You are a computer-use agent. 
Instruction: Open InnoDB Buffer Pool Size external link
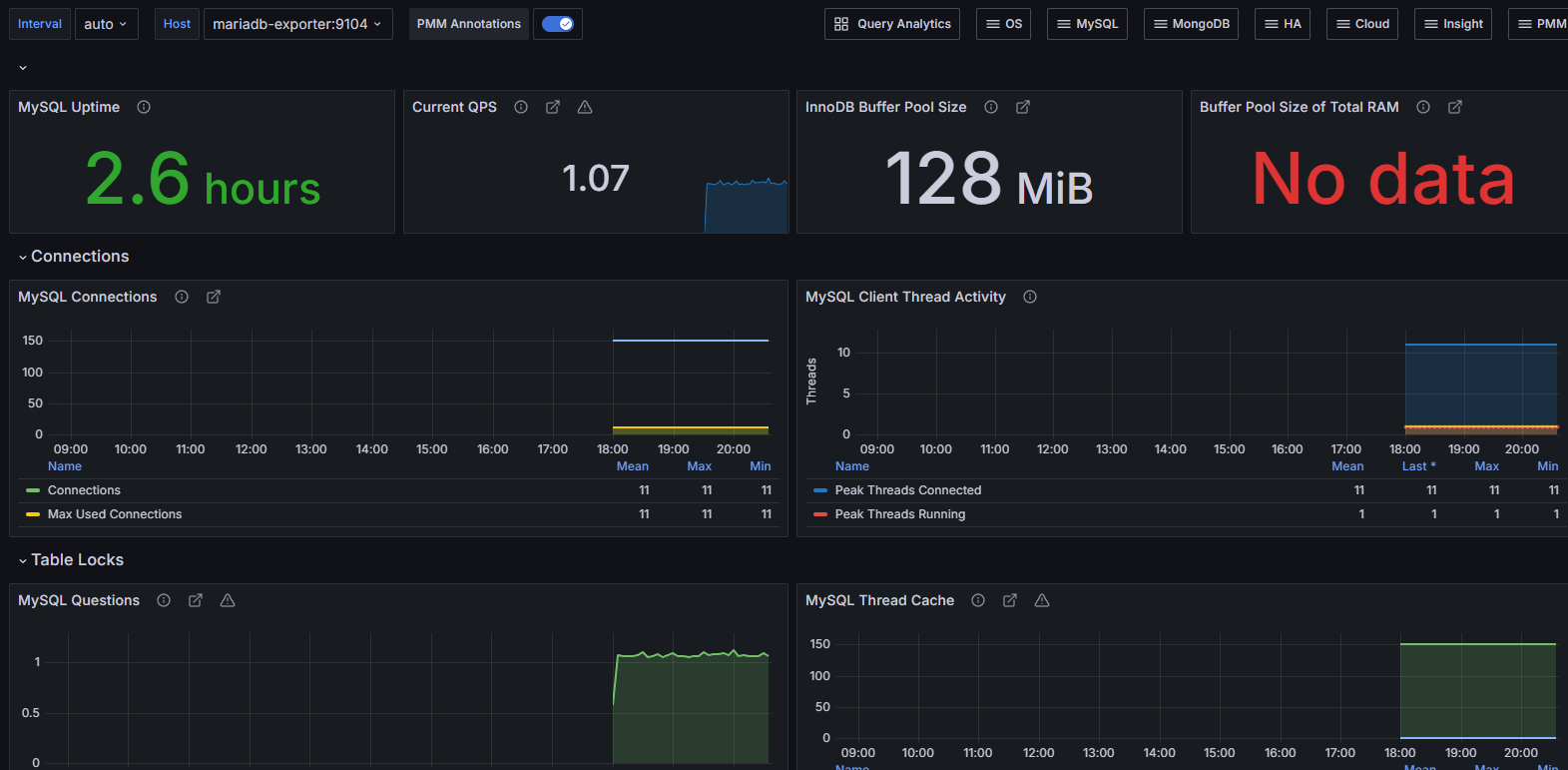(1023, 107)
